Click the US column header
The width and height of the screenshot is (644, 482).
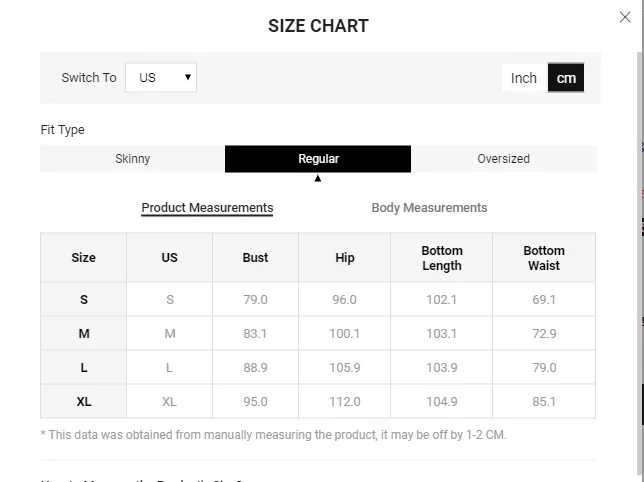pos(170,258)
